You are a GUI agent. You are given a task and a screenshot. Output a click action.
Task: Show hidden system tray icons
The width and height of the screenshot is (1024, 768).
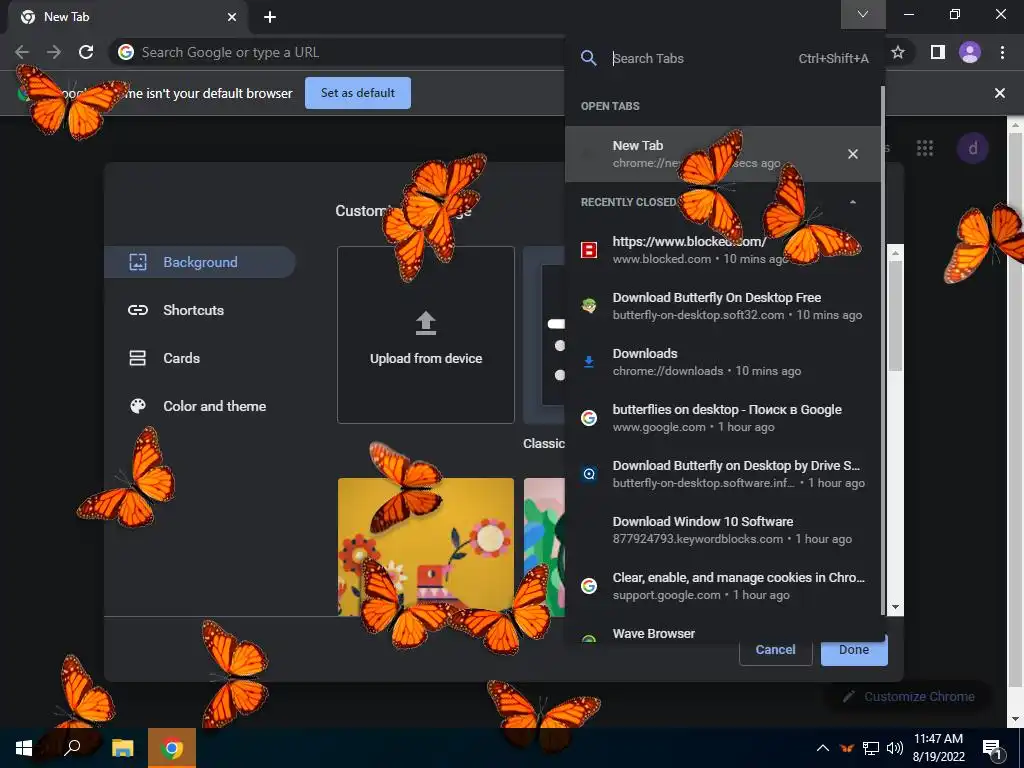tap(823, 748)
